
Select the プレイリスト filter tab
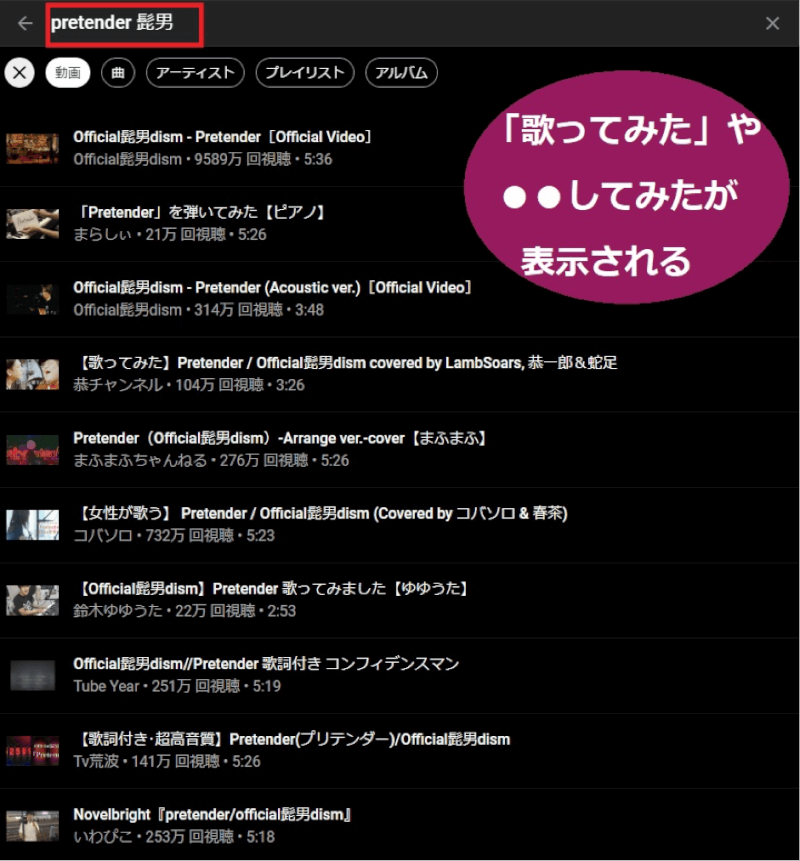pyautogui.click(x=305, y=73)
